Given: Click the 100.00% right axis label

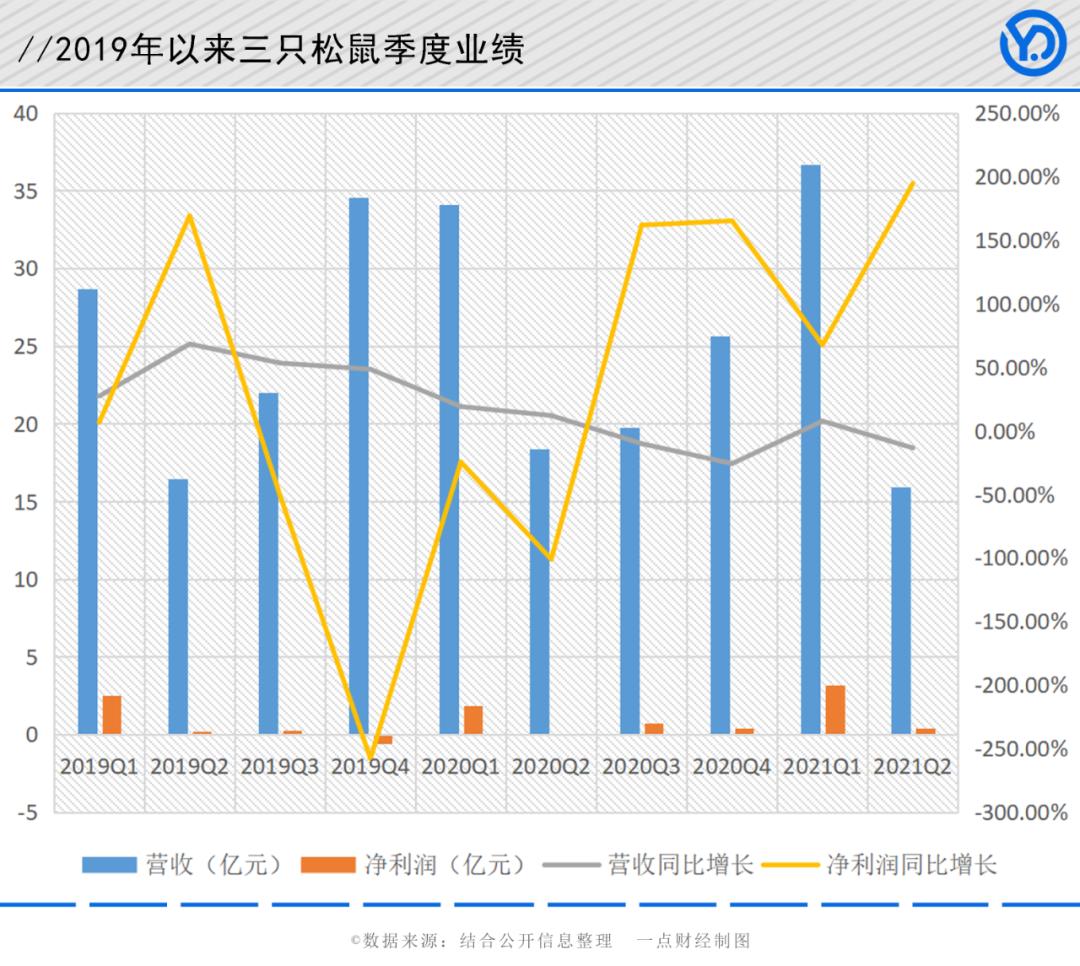Looking at the screenshot, I should (x=1017, y=304).
